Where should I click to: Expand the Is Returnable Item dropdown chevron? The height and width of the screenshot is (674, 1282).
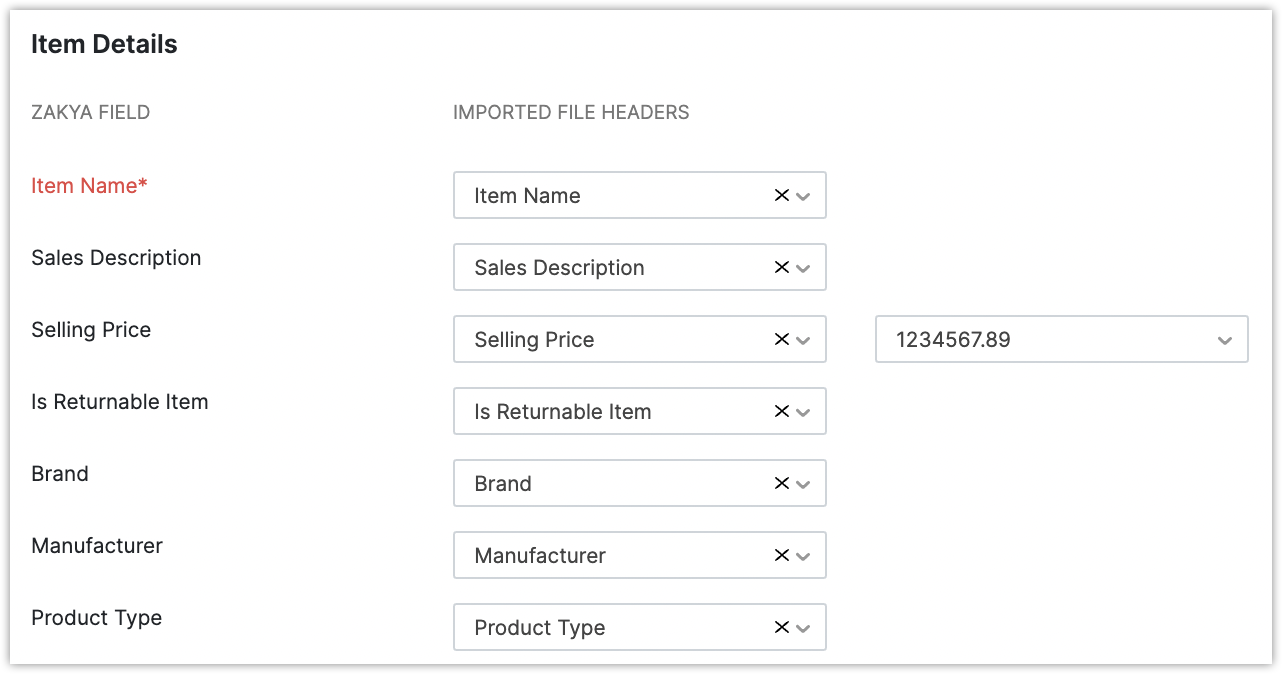pos(803,412)
